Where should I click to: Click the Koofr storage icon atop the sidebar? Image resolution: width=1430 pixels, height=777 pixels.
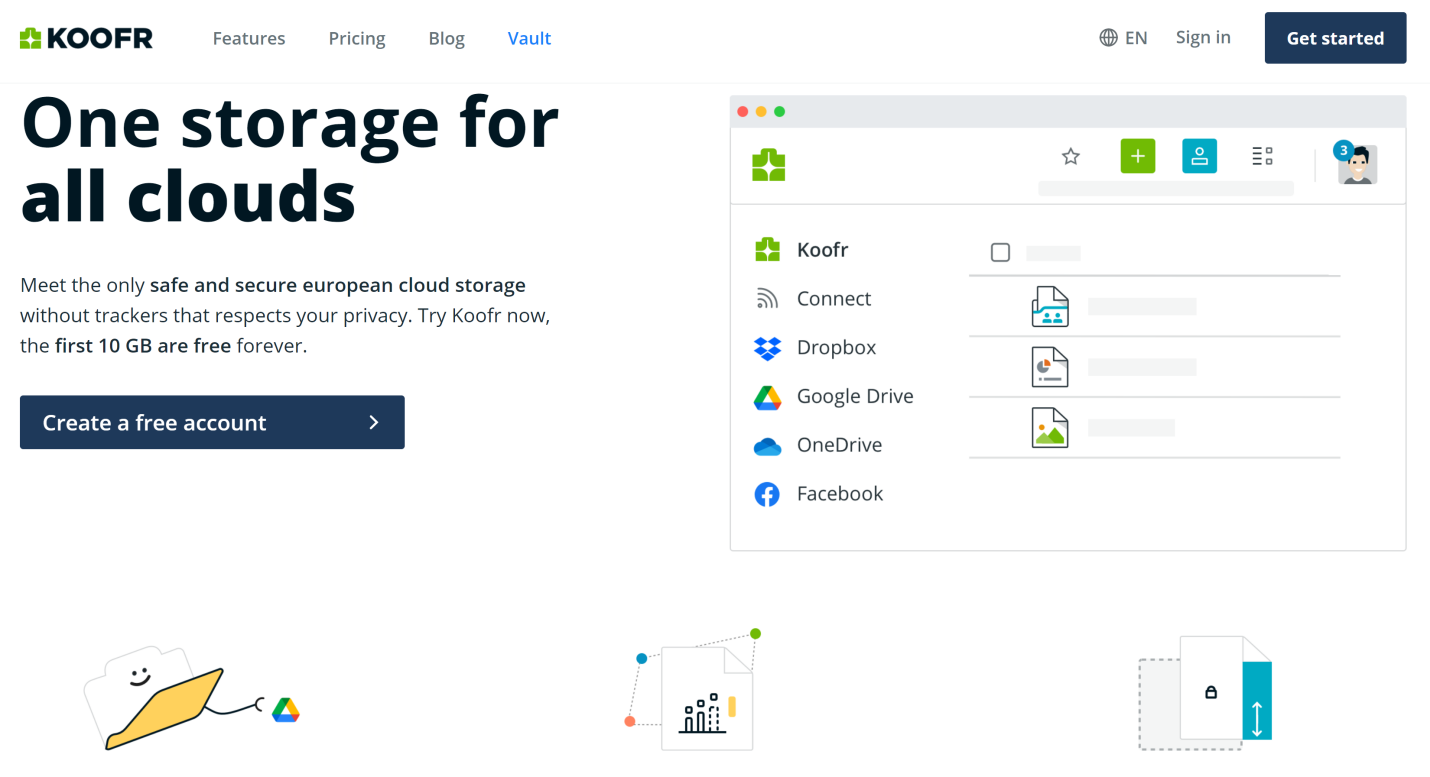767,249
